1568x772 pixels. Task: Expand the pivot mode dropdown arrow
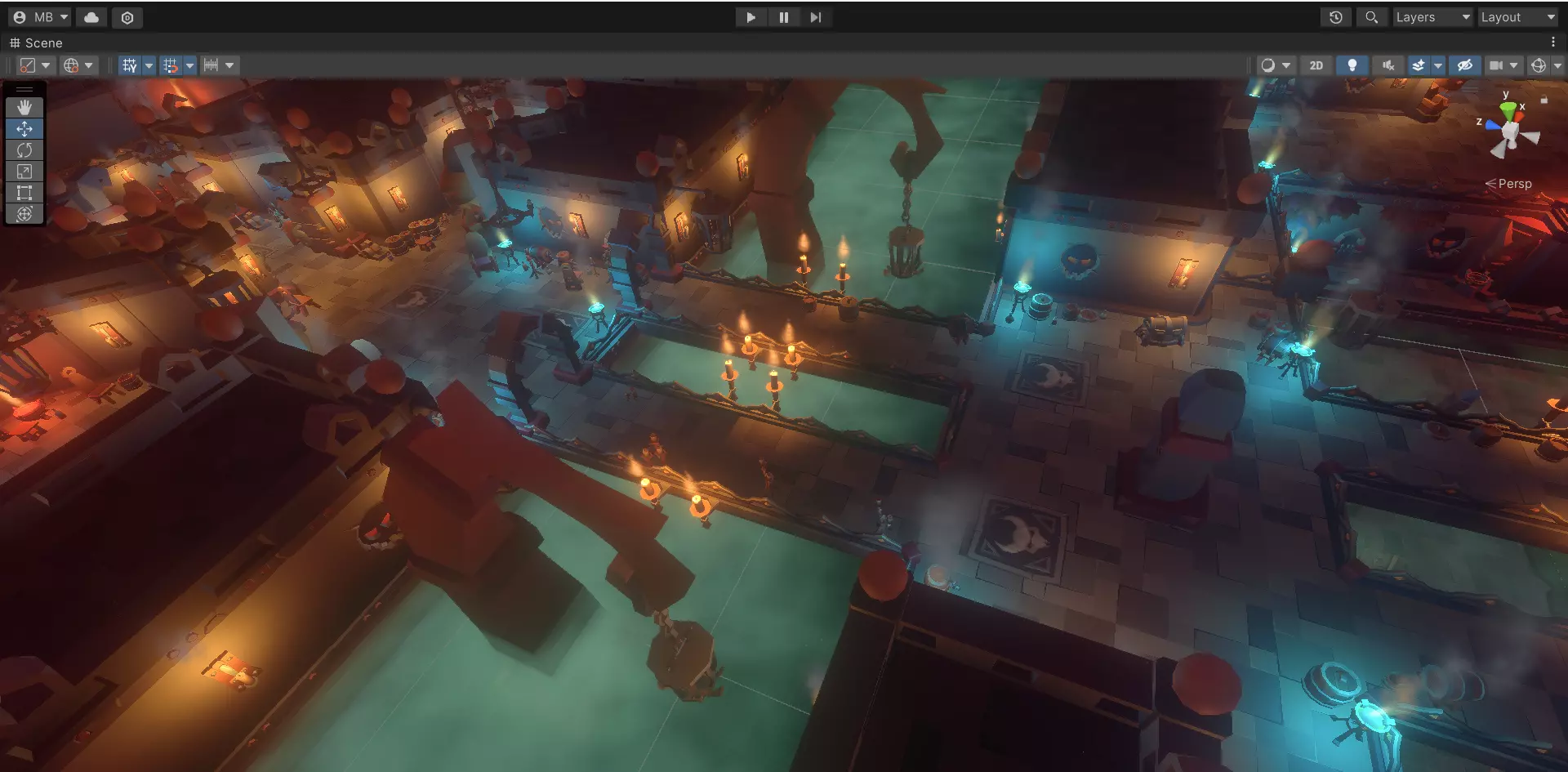(x=46, y=65)
